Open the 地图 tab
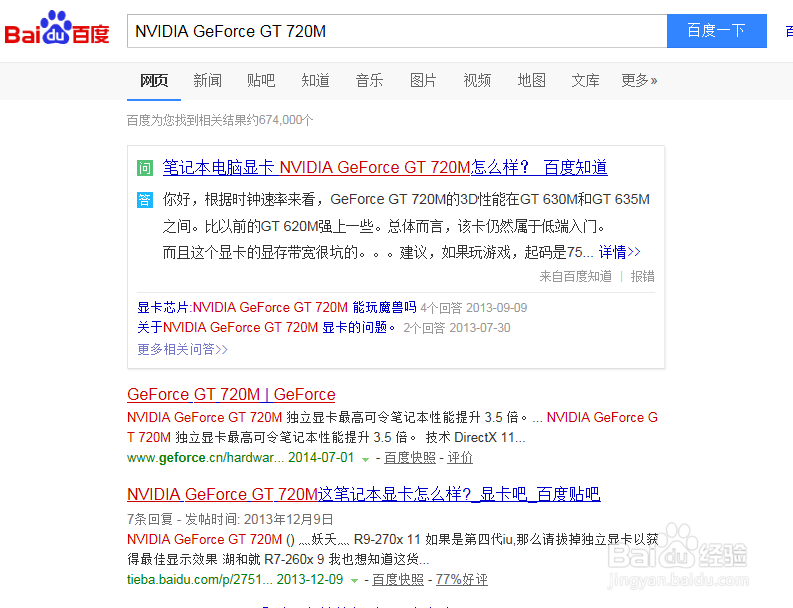793x608 pixels. pyautogui.click(x=531, y=80)
